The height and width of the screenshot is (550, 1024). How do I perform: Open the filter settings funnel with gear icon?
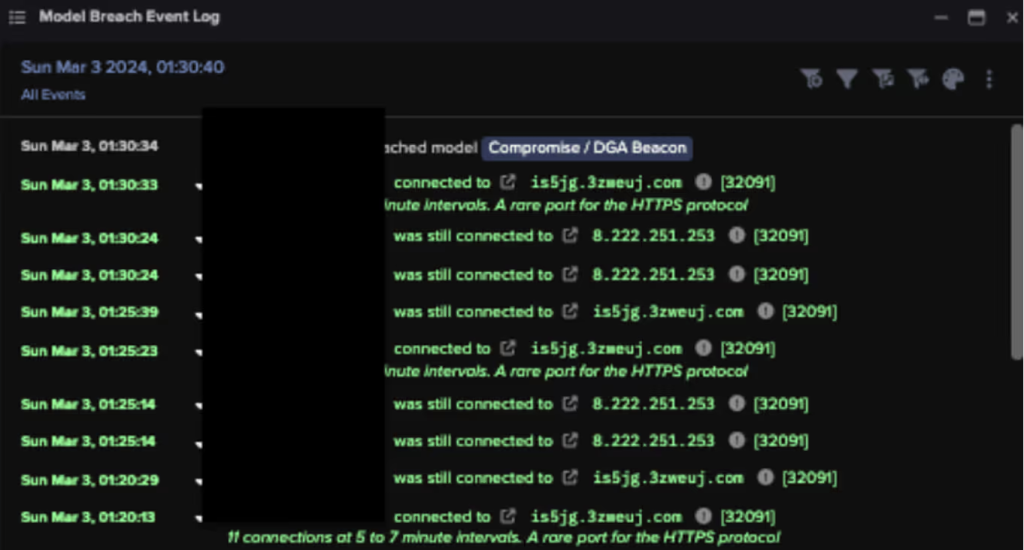click(812, 79)
